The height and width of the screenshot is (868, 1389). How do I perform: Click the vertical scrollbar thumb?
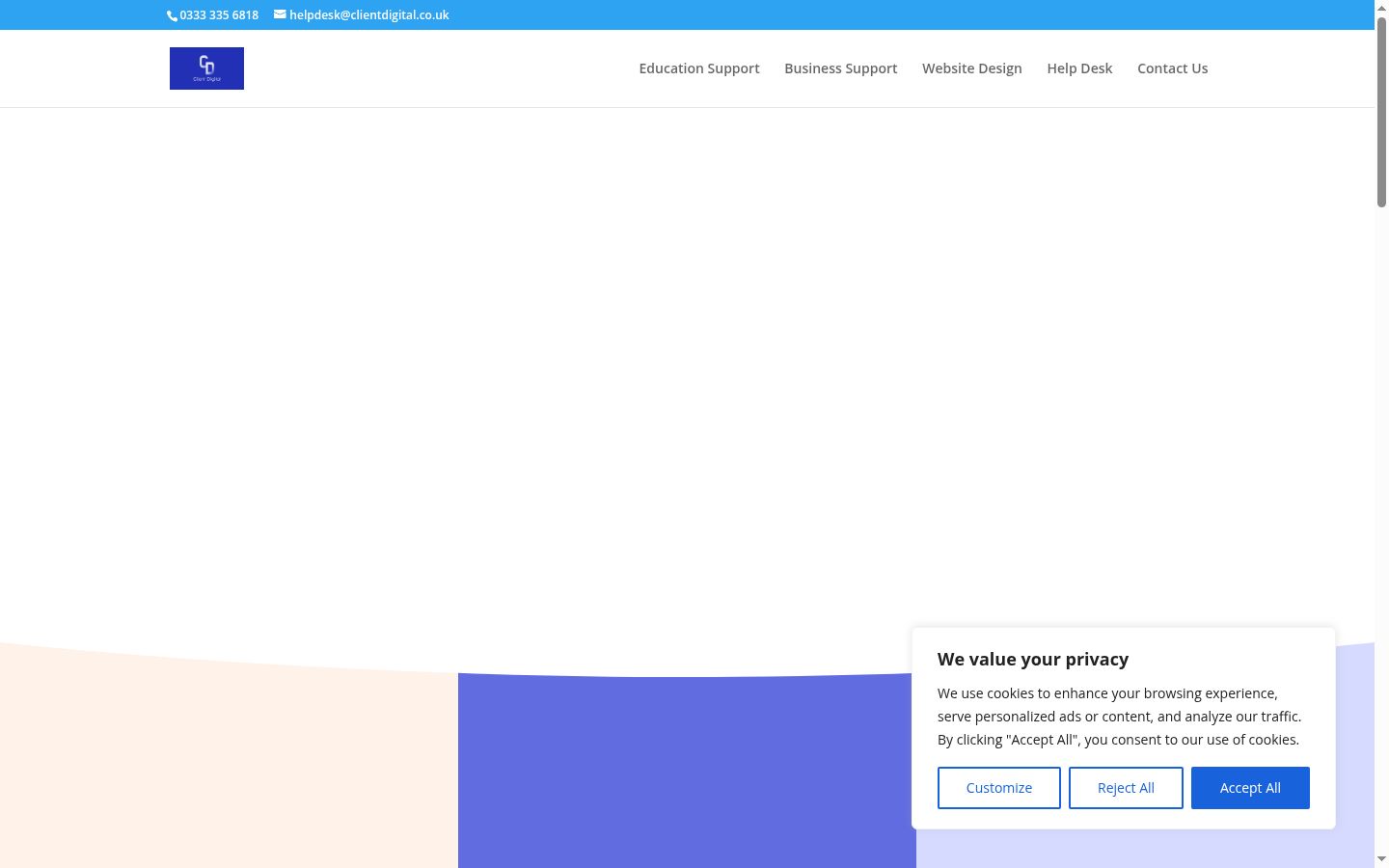(1381, 112)
